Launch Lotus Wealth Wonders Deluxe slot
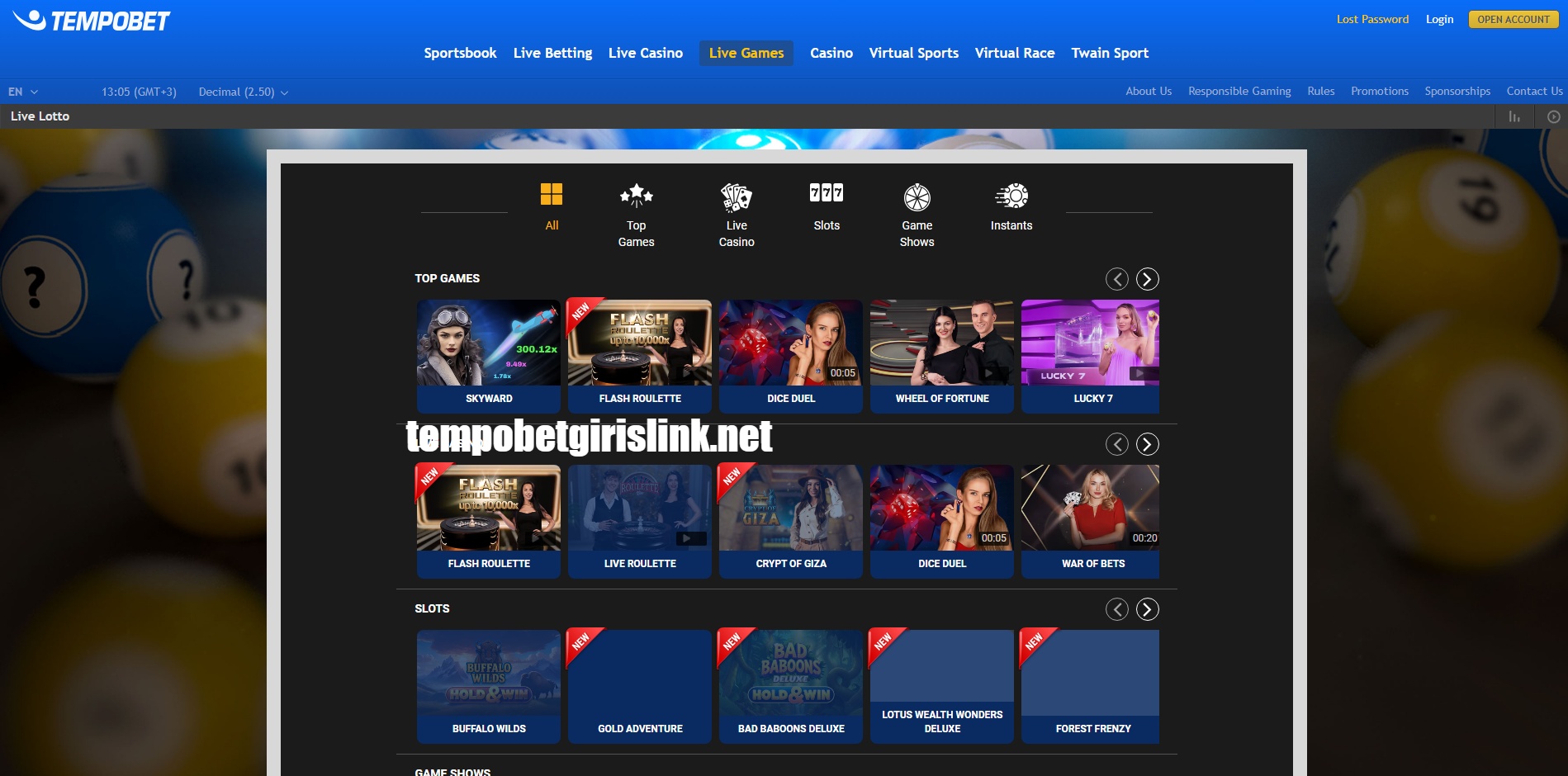Viewport: 1568px width, 776px height. tap(942, 686)
